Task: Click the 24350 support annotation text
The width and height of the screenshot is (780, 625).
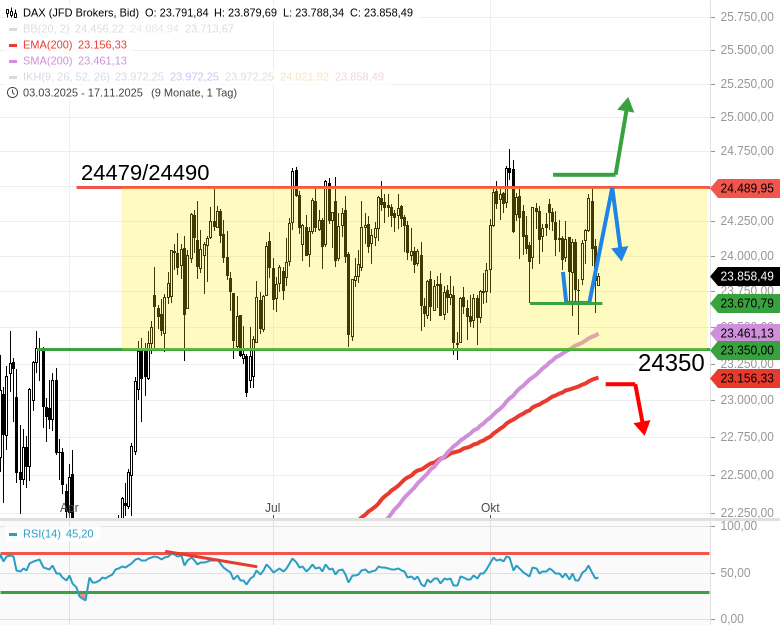Action: pyautogui.click(x=671, y=363)
